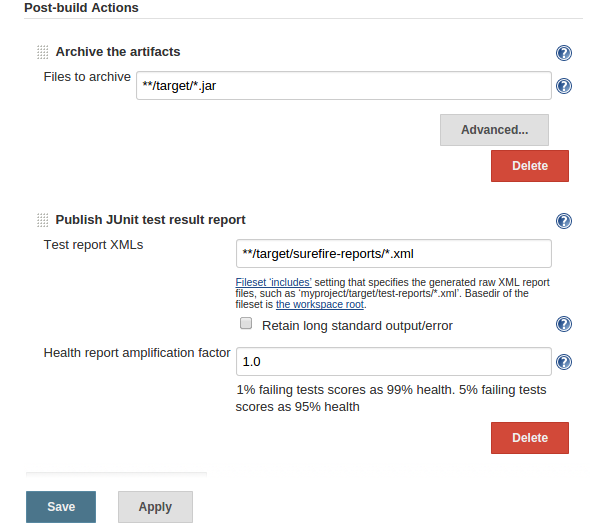Apply the configuration changes
Screen dimensions: 590x529
click(x=155, y=507)
